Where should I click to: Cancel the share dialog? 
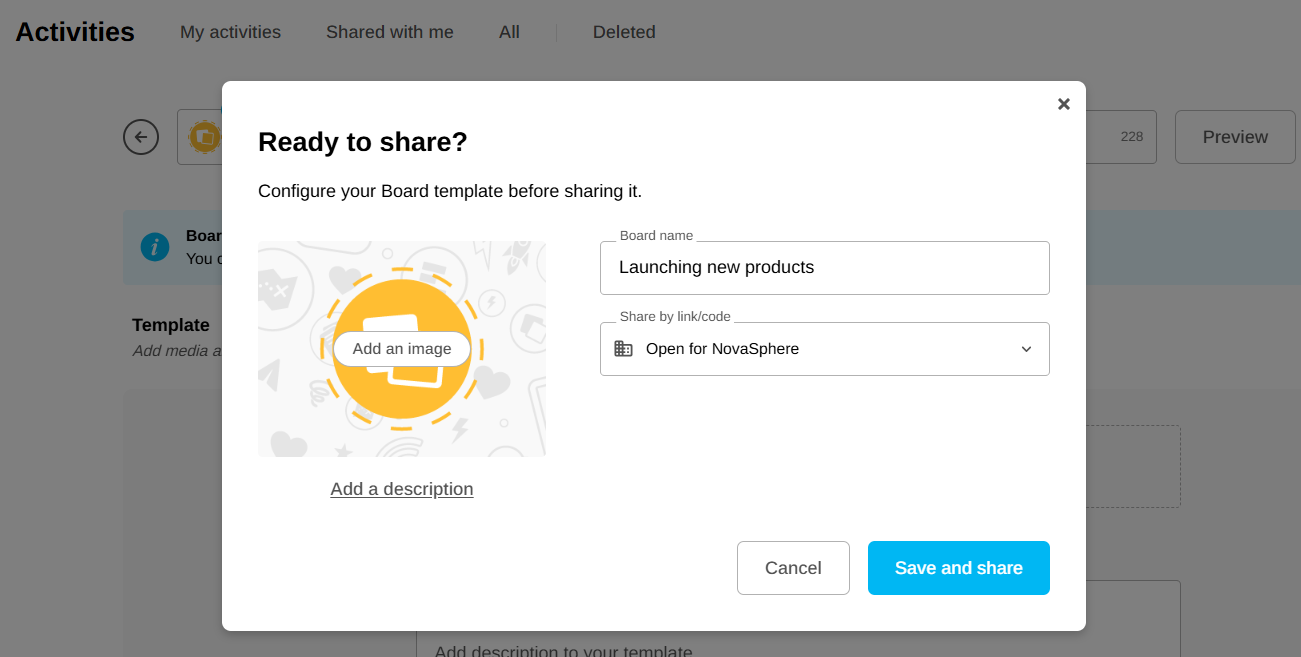(793, 568)
